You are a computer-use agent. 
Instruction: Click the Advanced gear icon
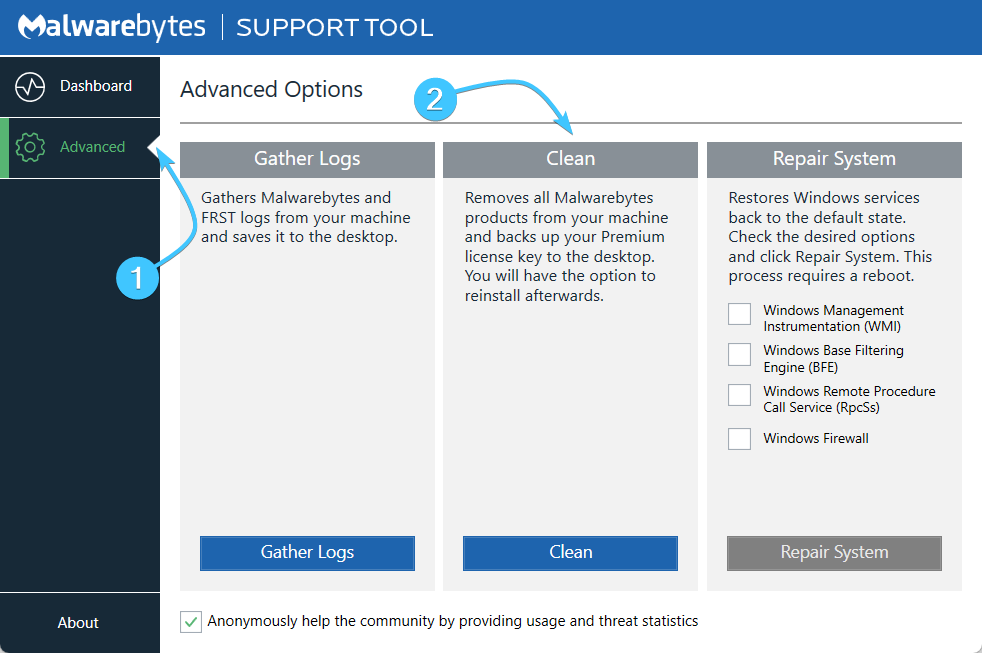30,147
